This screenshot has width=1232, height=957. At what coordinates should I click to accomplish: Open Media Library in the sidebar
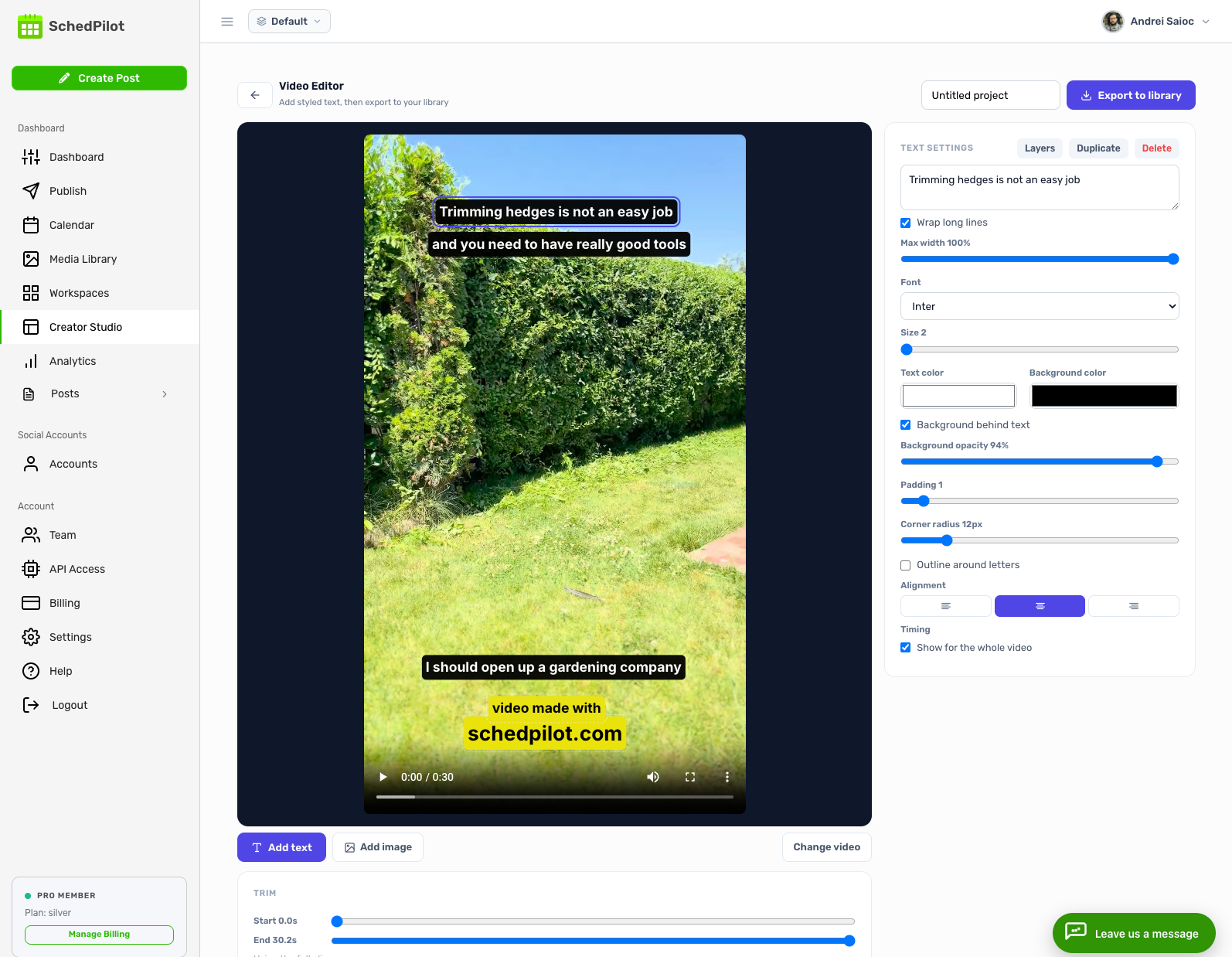tap(100, 259)
